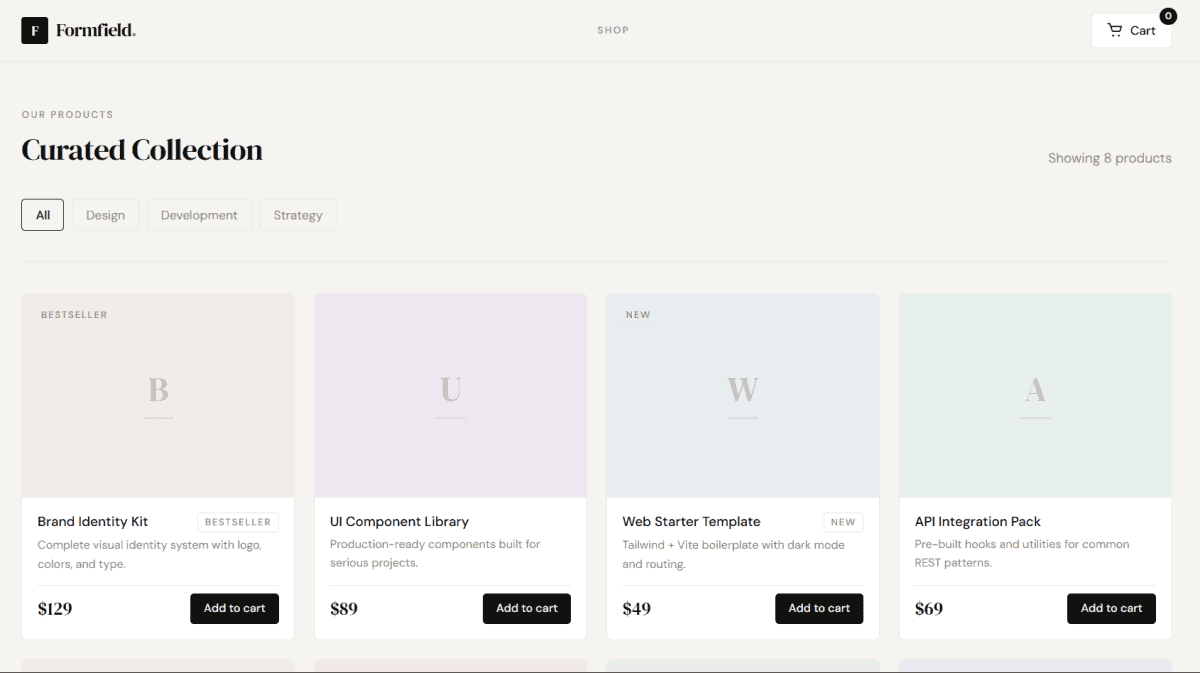Click the Brand Identity Kit title
Viewport: 1200px width, 673px height.
[93, 522]
